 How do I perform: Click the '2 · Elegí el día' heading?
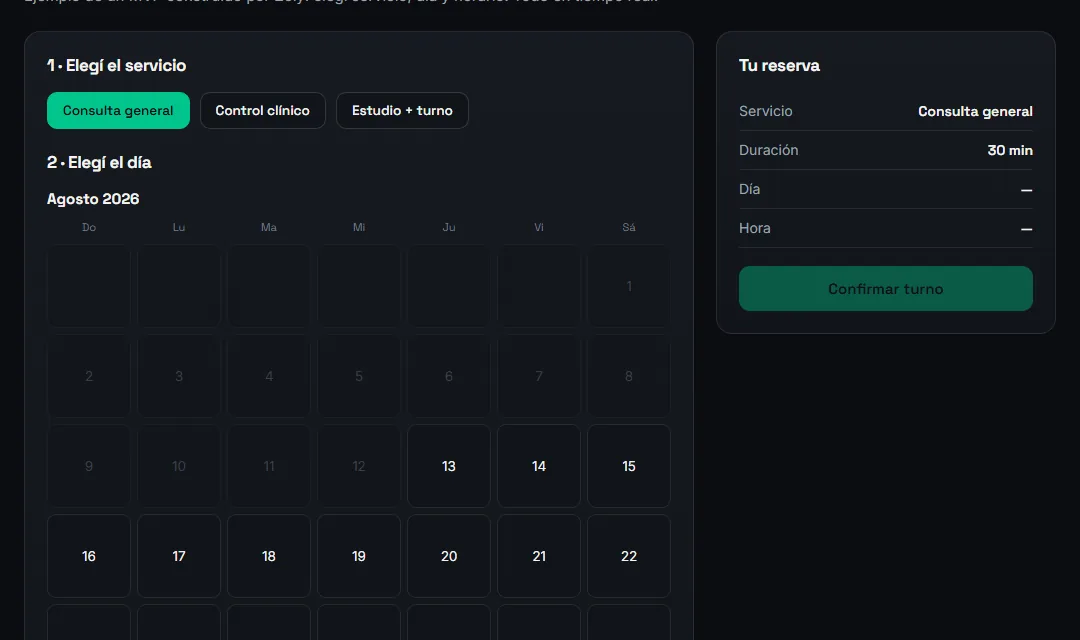(x=99, y=163)
